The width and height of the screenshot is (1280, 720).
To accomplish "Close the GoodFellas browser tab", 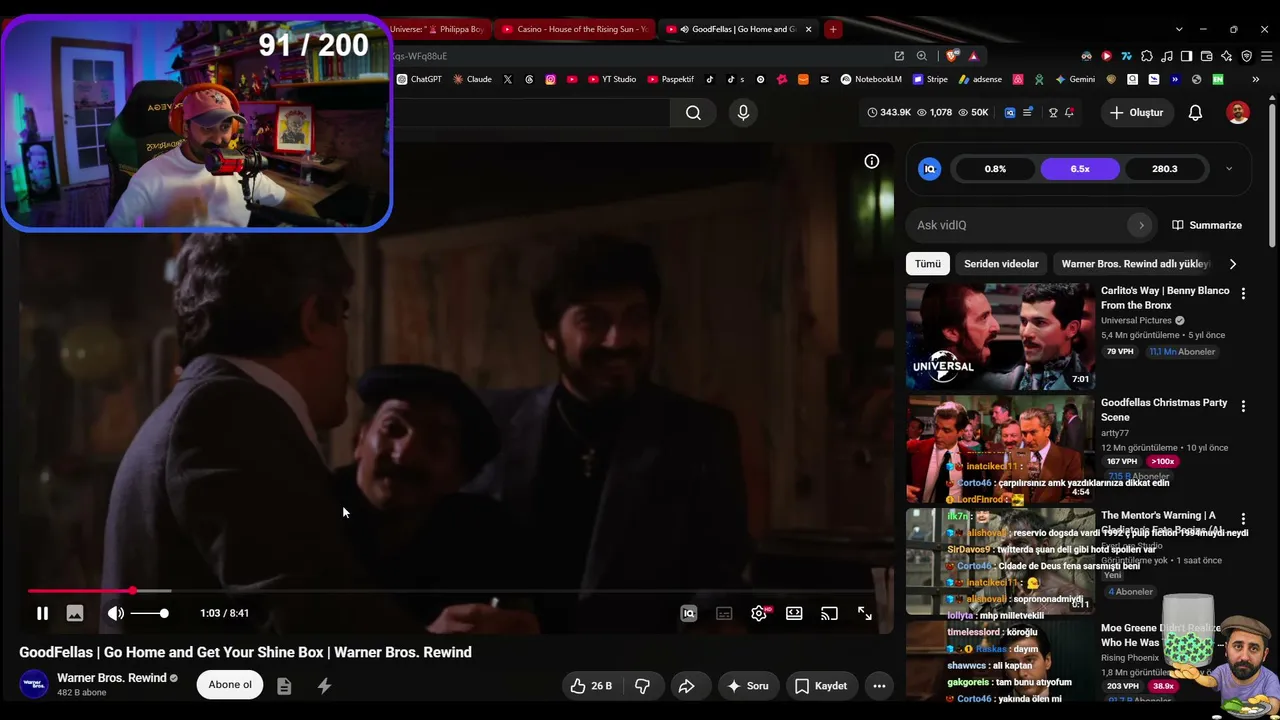I will click(x=808, y=29).
